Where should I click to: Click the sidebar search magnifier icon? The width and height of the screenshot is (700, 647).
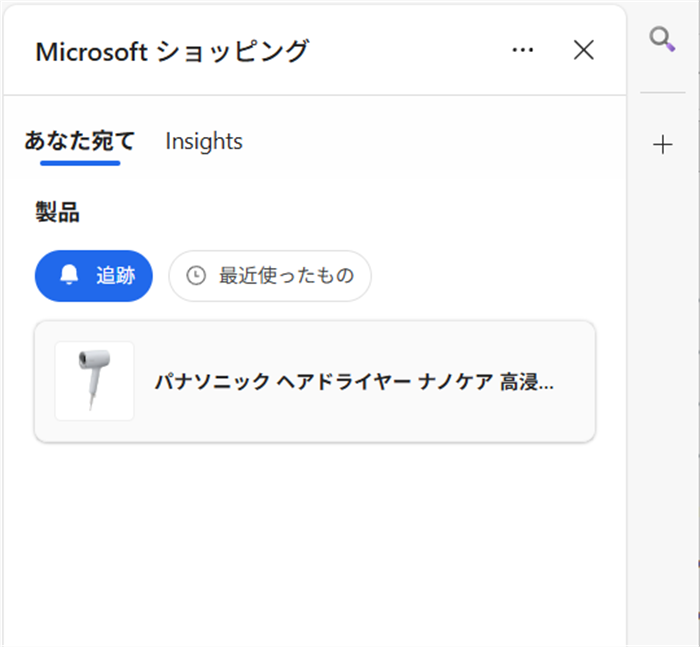(662, 39)
